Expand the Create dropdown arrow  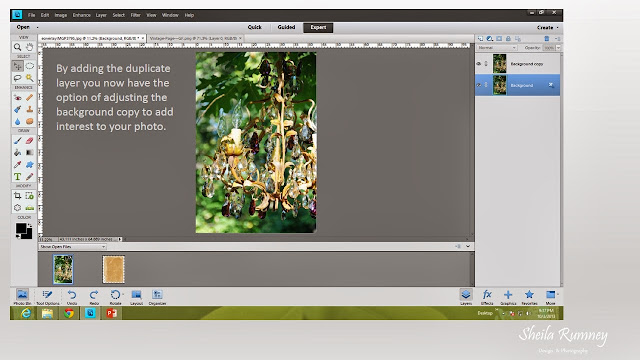coord(558,28)
